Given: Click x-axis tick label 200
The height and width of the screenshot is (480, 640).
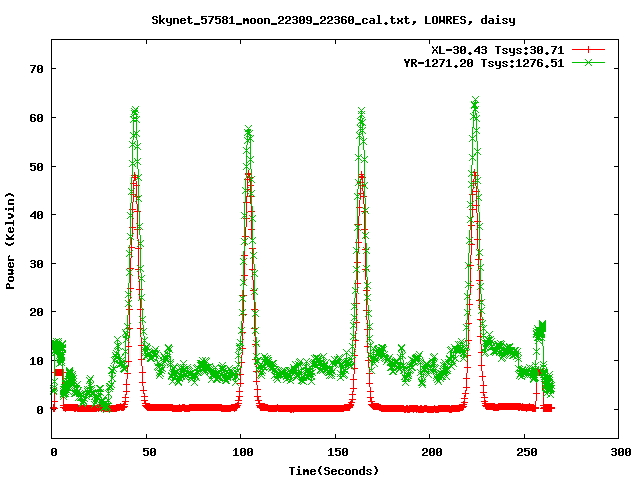Looking at the screenshot, I should pyautogui.click(x=432, y=452).
